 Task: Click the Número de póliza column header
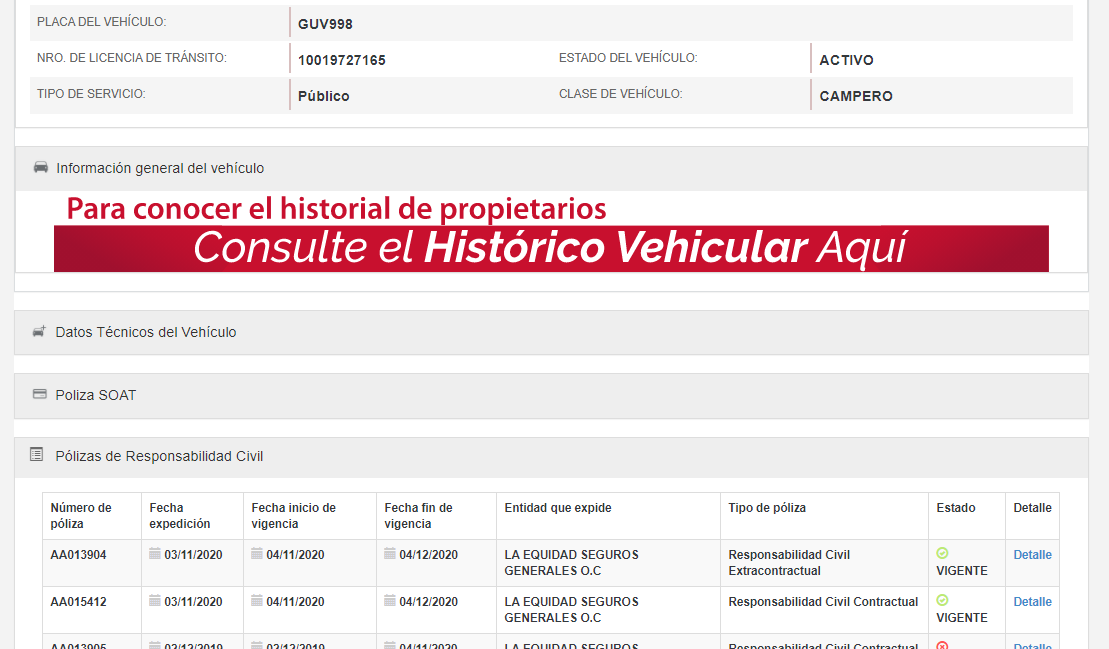(81, 515)
